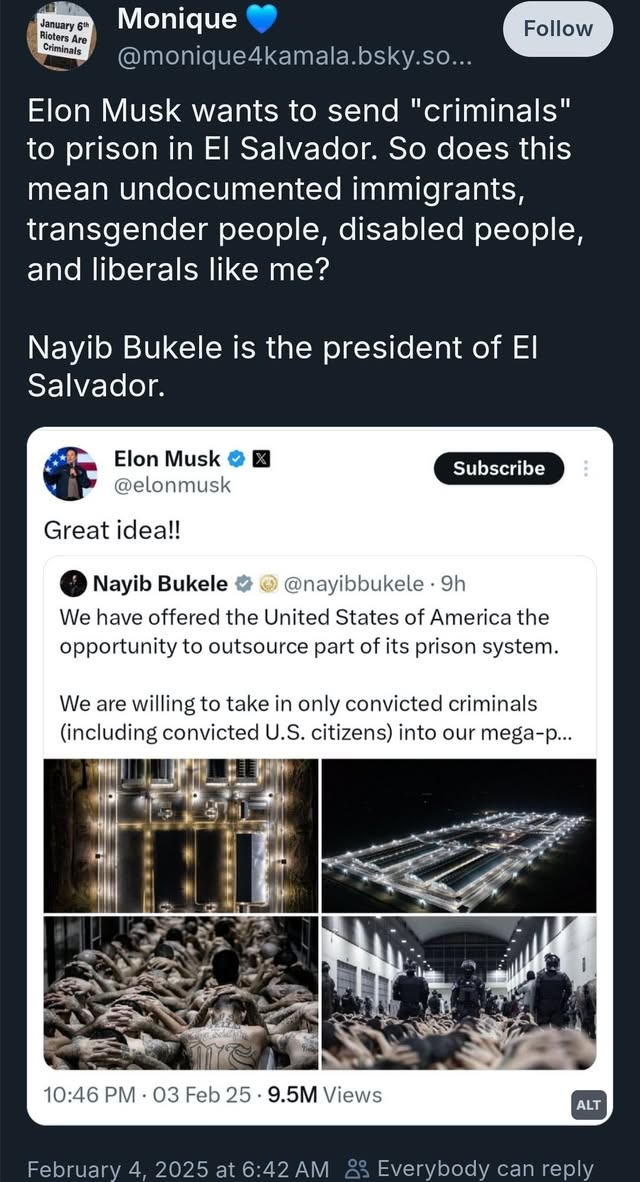The width and height of the screenshot is (640, 1182).
Task: Click Elon Musk's profile picture
Action: (70, 473)
